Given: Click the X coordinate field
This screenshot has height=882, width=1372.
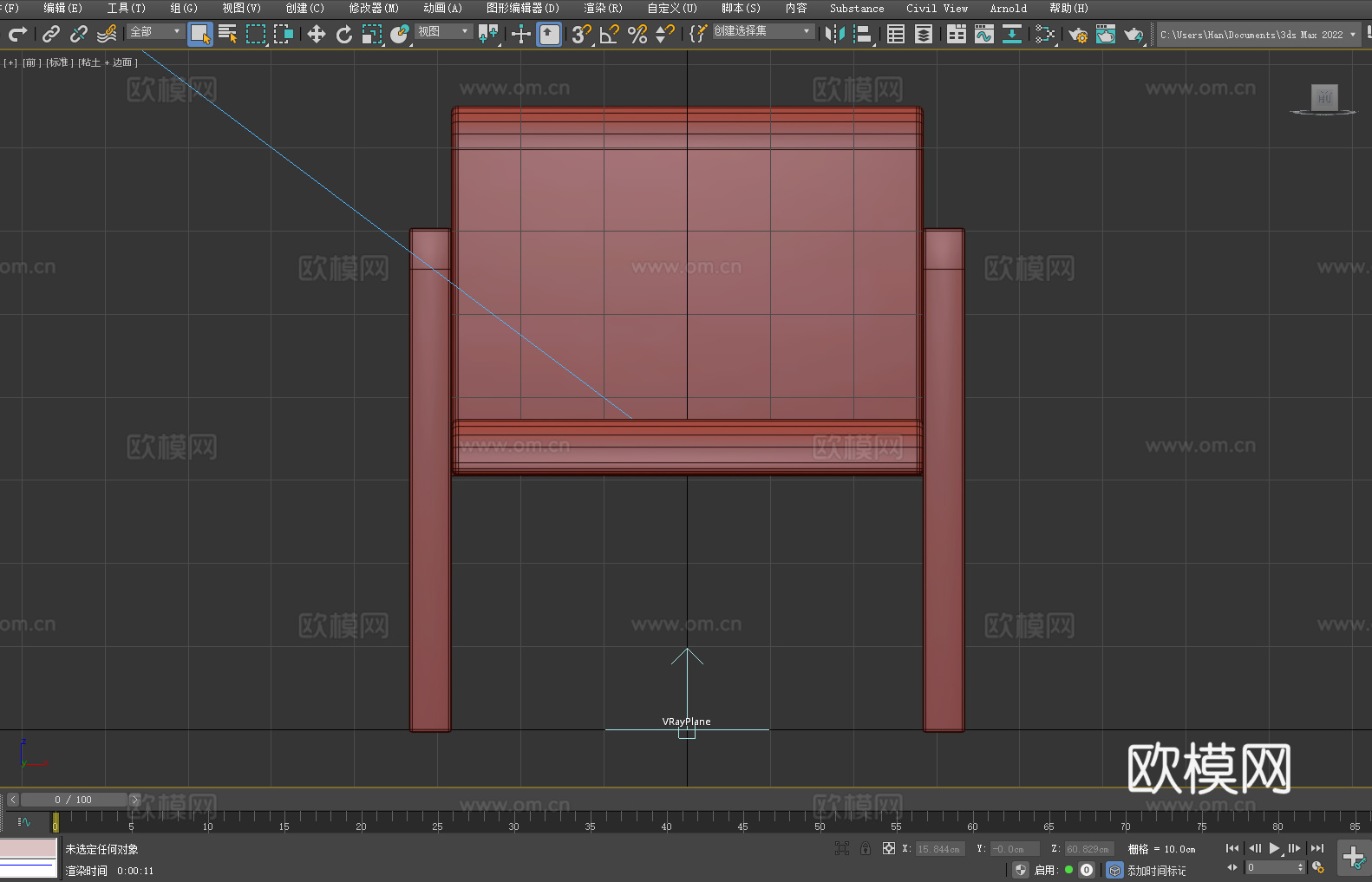Looking at the screenshot, I should coord(939,849).
